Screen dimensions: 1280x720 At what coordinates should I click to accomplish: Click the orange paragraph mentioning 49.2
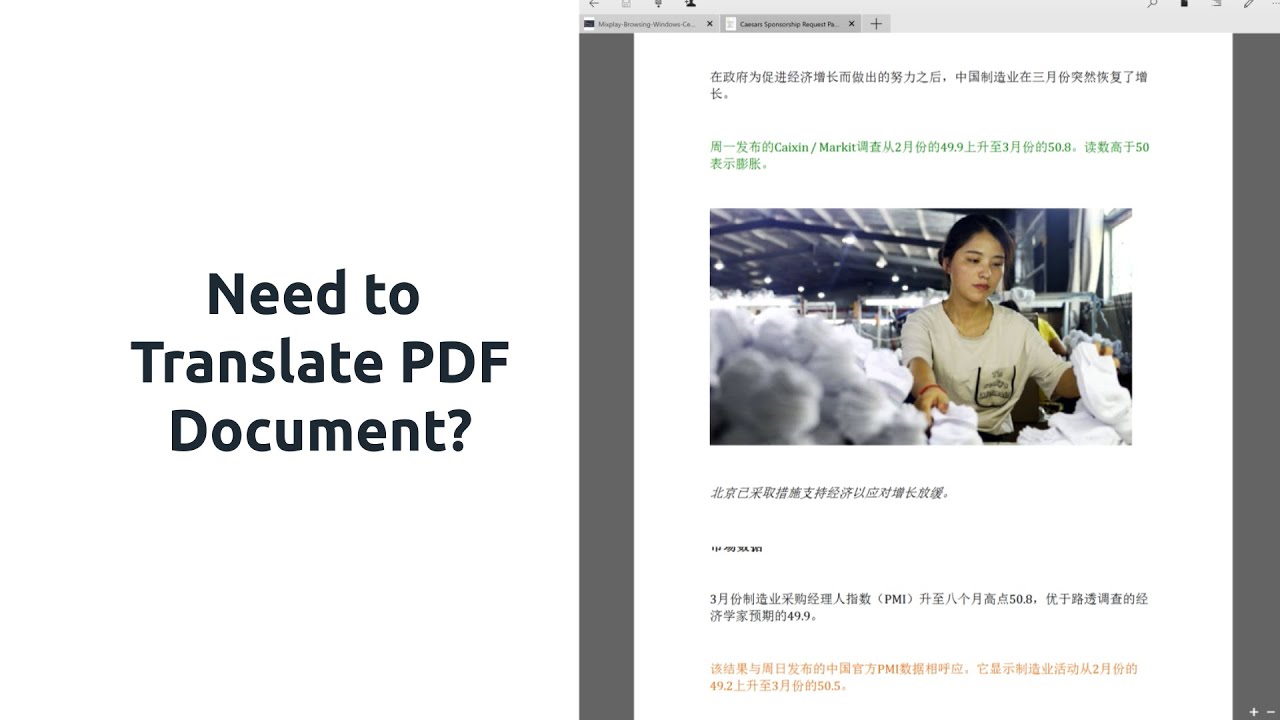click(x=923, y=677)
